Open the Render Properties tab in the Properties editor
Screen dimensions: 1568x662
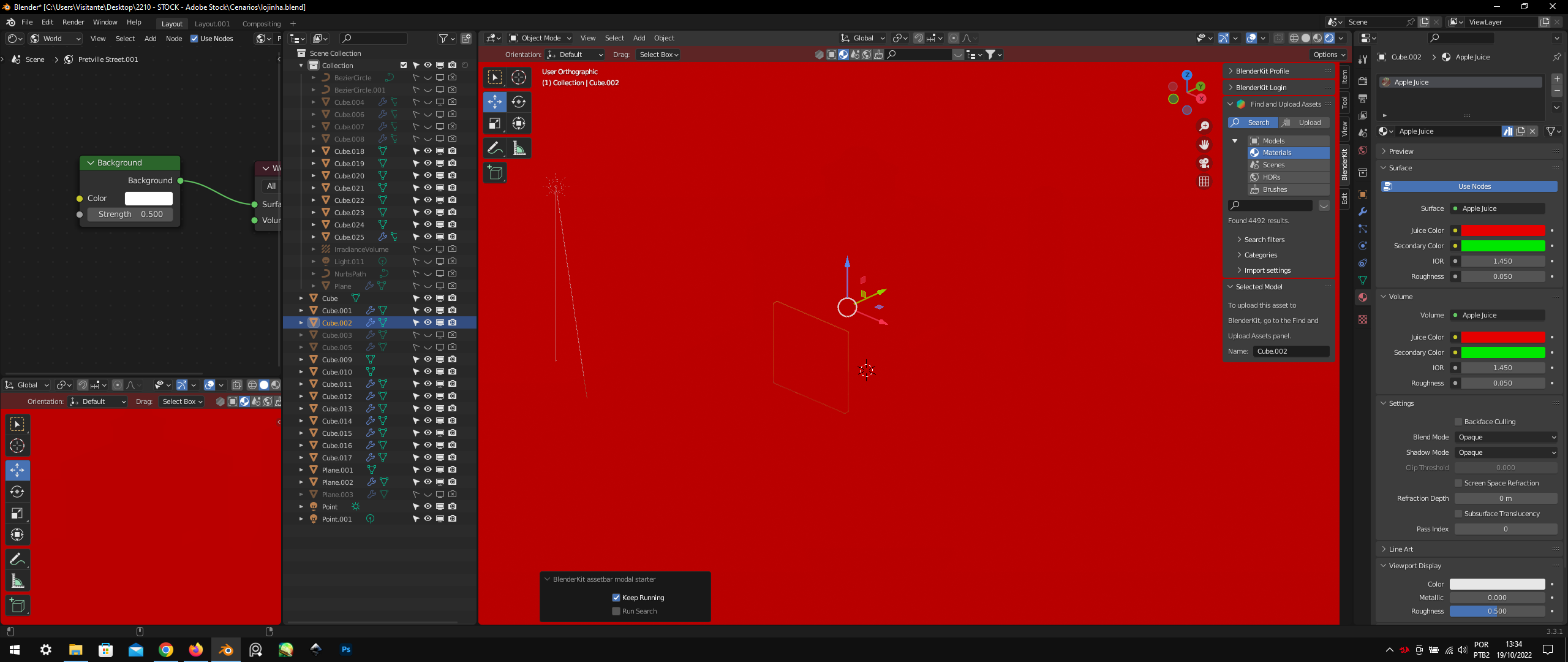1363,81
